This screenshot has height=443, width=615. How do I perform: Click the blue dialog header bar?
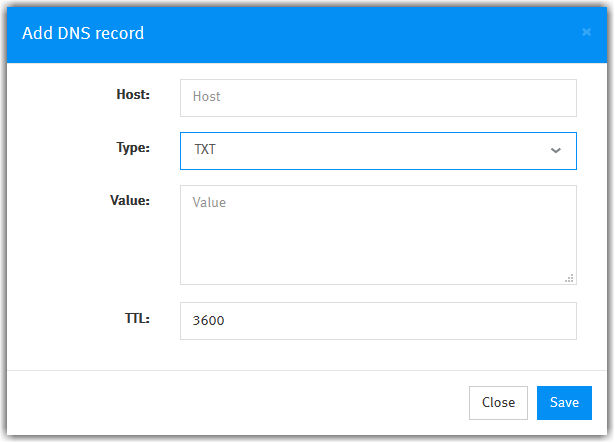307,35
